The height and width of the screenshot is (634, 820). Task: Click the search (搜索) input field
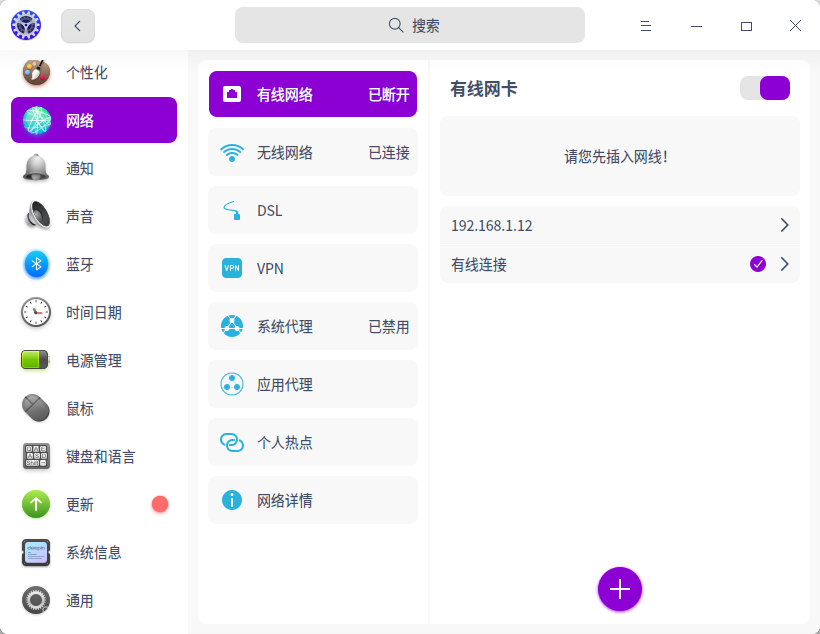pyautogui.click(x=410, y=26)
